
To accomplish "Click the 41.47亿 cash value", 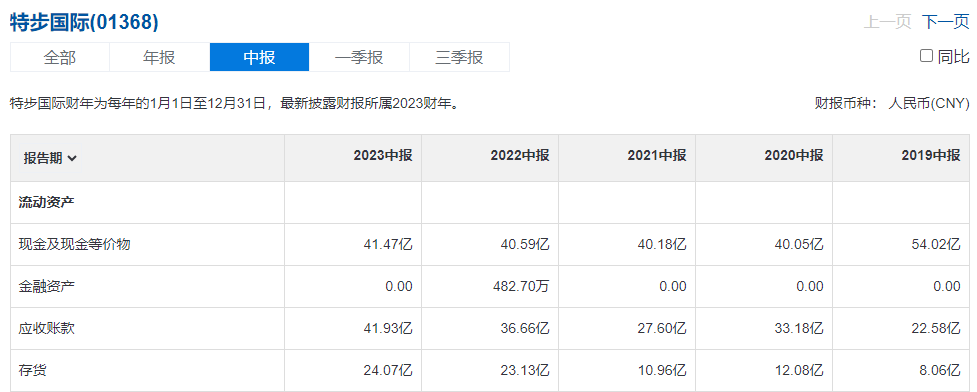I will click(x=388, y=244).
